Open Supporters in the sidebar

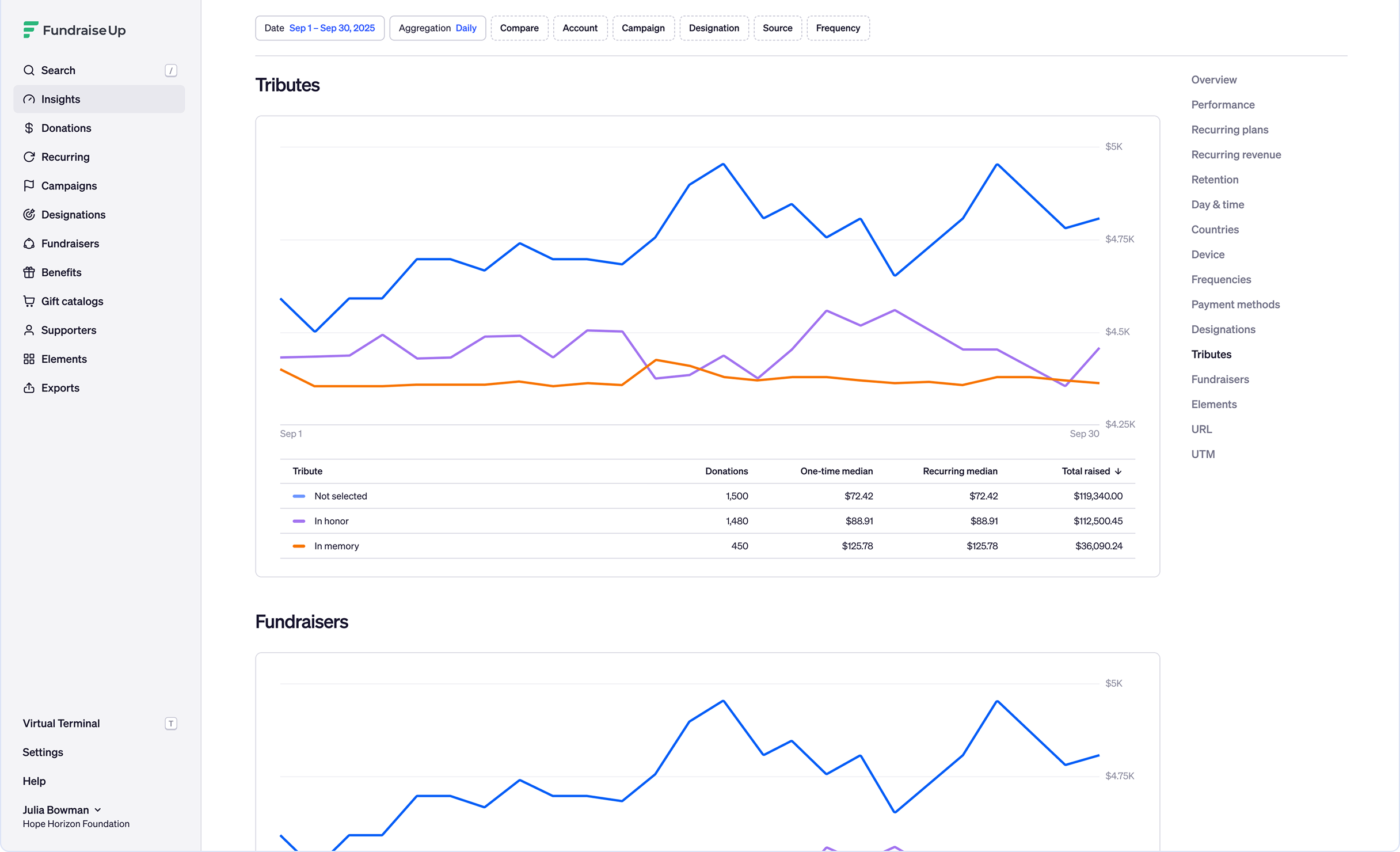[99, 330]
